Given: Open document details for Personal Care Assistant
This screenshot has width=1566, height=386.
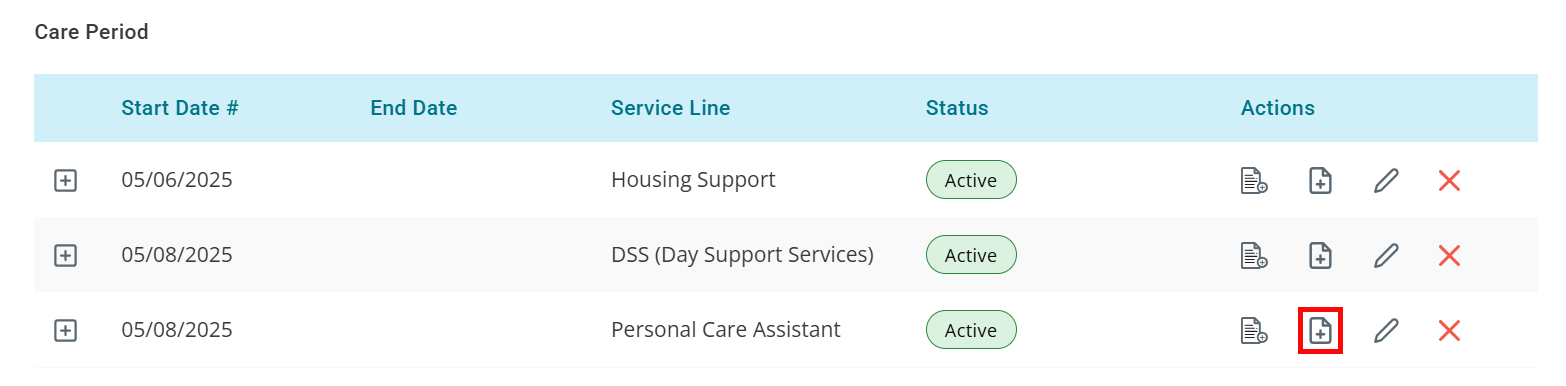Looking at the screenshot, I should tap(1254, 330).
